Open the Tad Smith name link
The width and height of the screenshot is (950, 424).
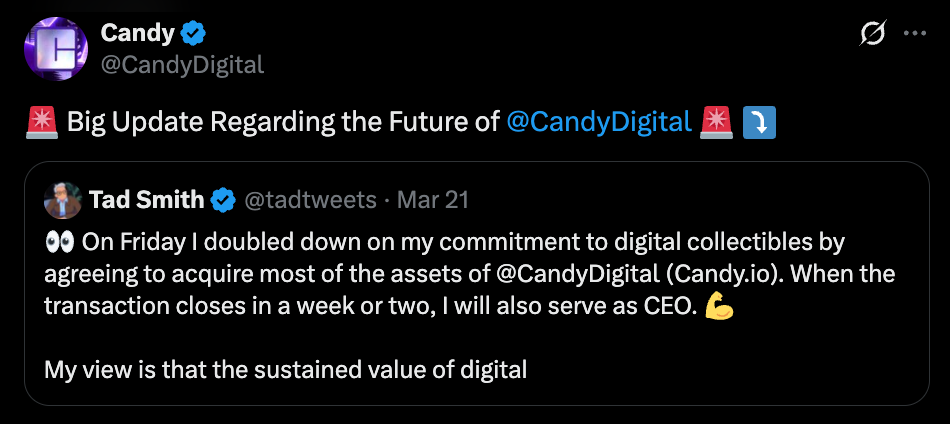(x=146, y=200)
